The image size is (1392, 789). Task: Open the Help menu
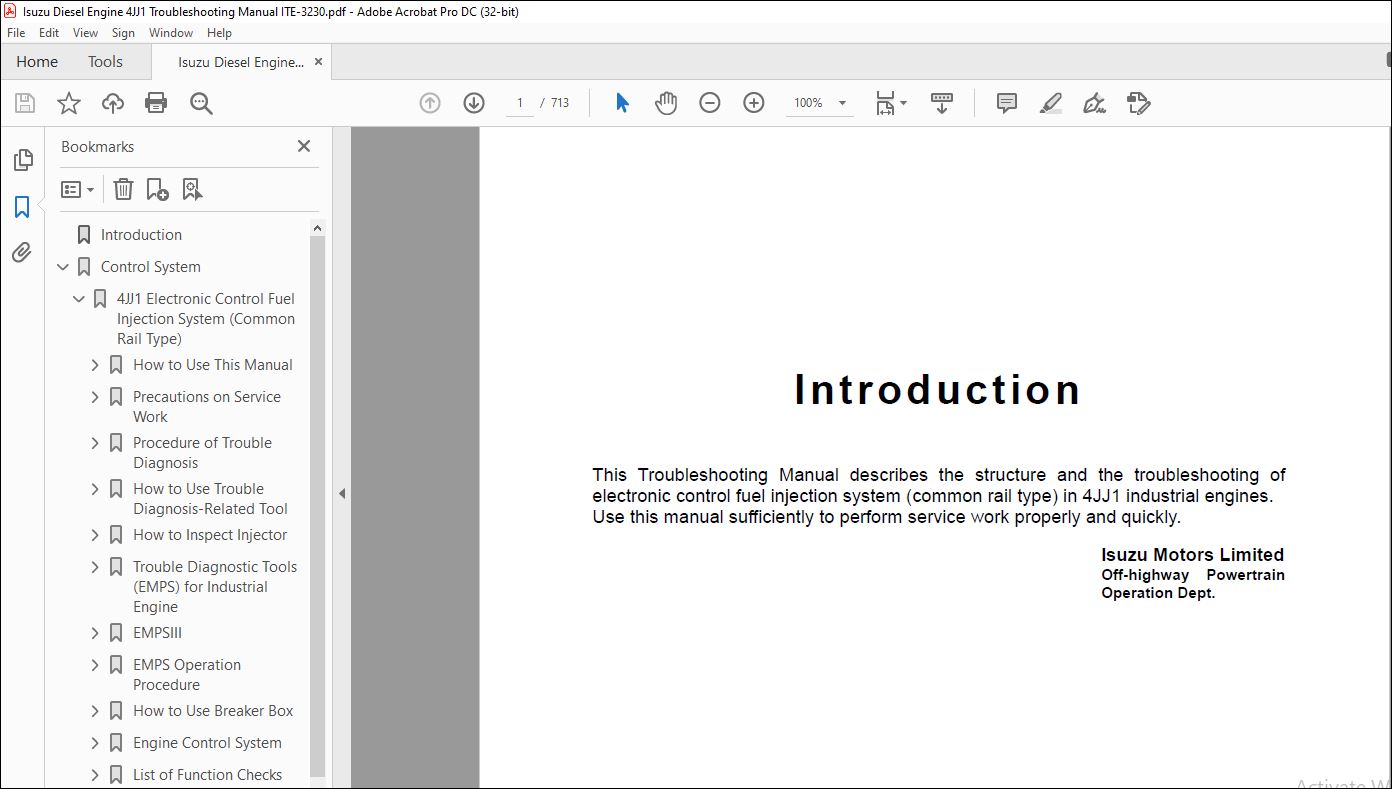pyautogui.click(x=219, y=33)
